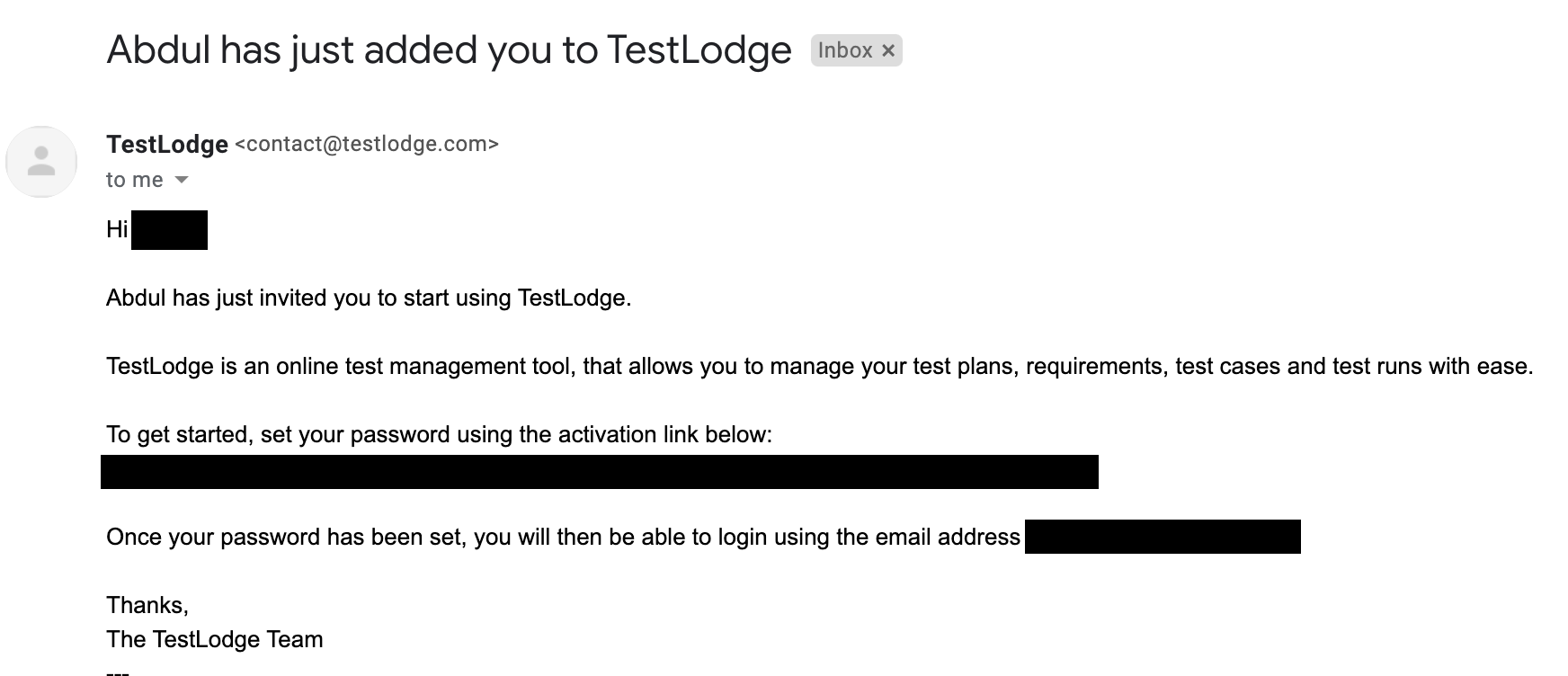Expand recipient details arrow next to 'to me'
1568x676 pixels.
click(182, 180)
